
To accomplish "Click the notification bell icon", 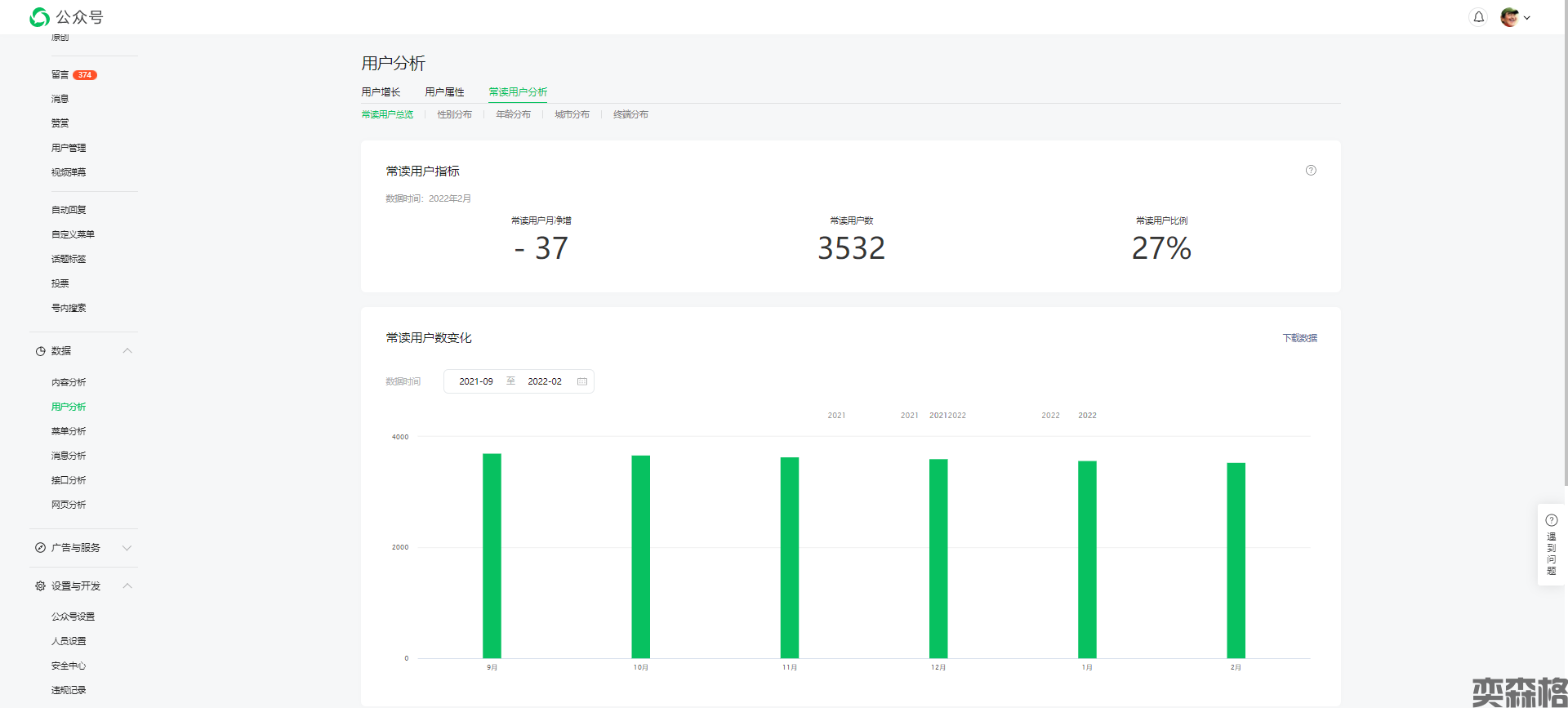I will point(1478,17).
